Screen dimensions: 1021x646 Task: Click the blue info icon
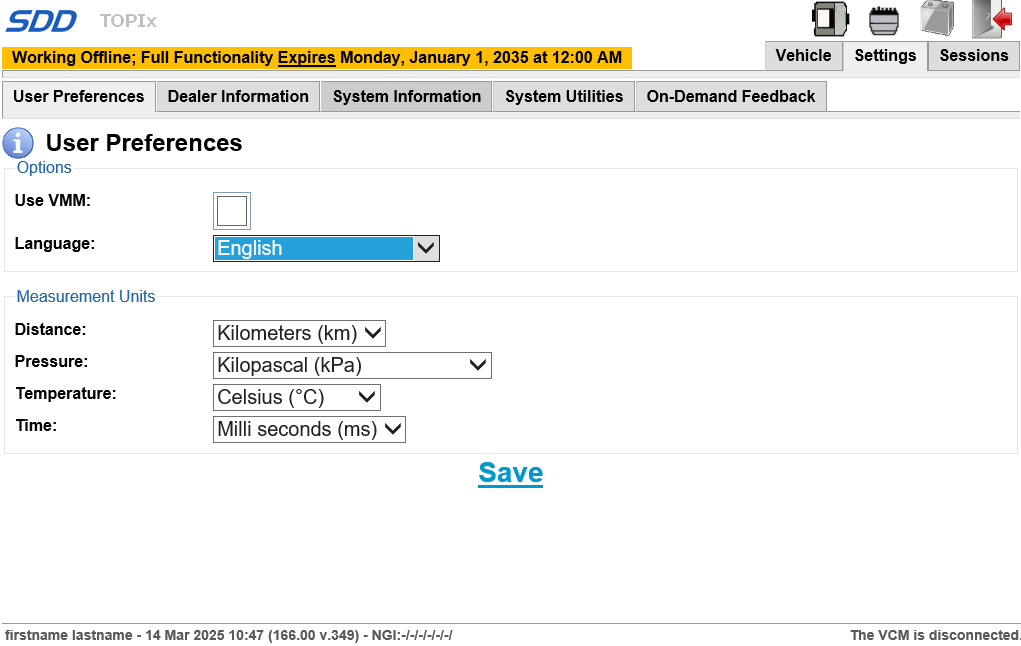[18, 143]
